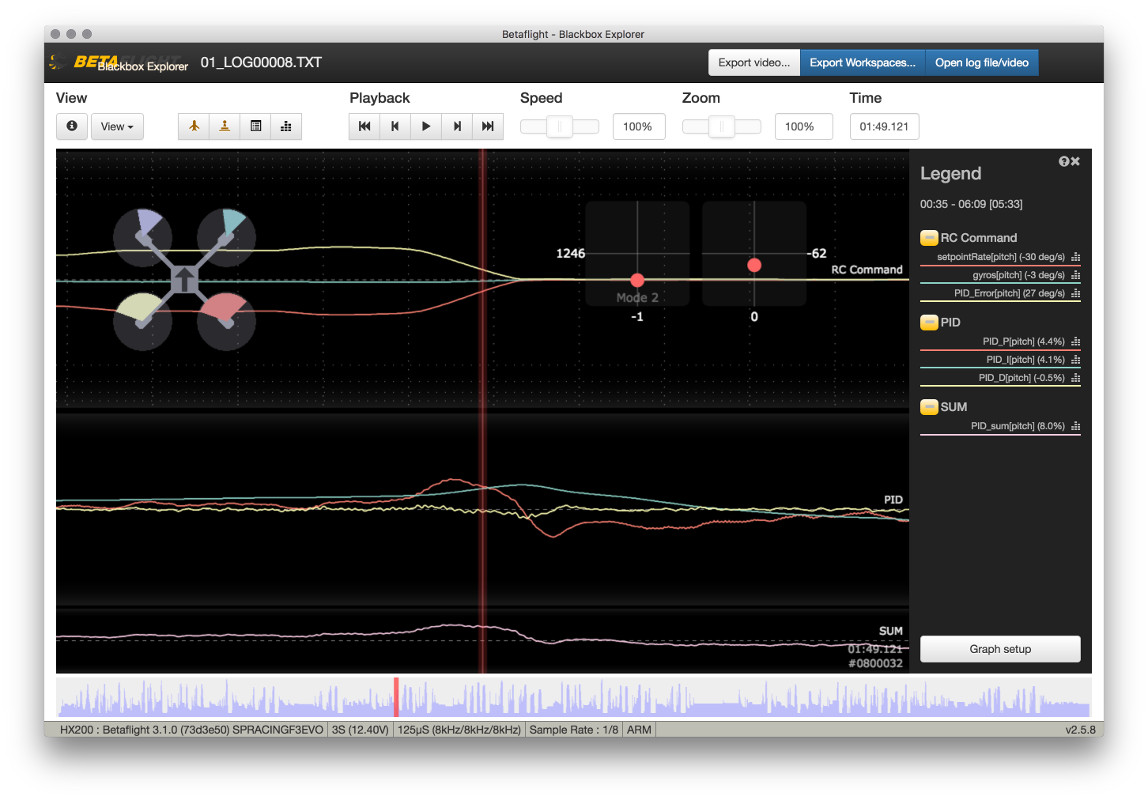Click the file name 01_LOG00008.TXT
Viewport: 1148px width, 800px height.
261,63
